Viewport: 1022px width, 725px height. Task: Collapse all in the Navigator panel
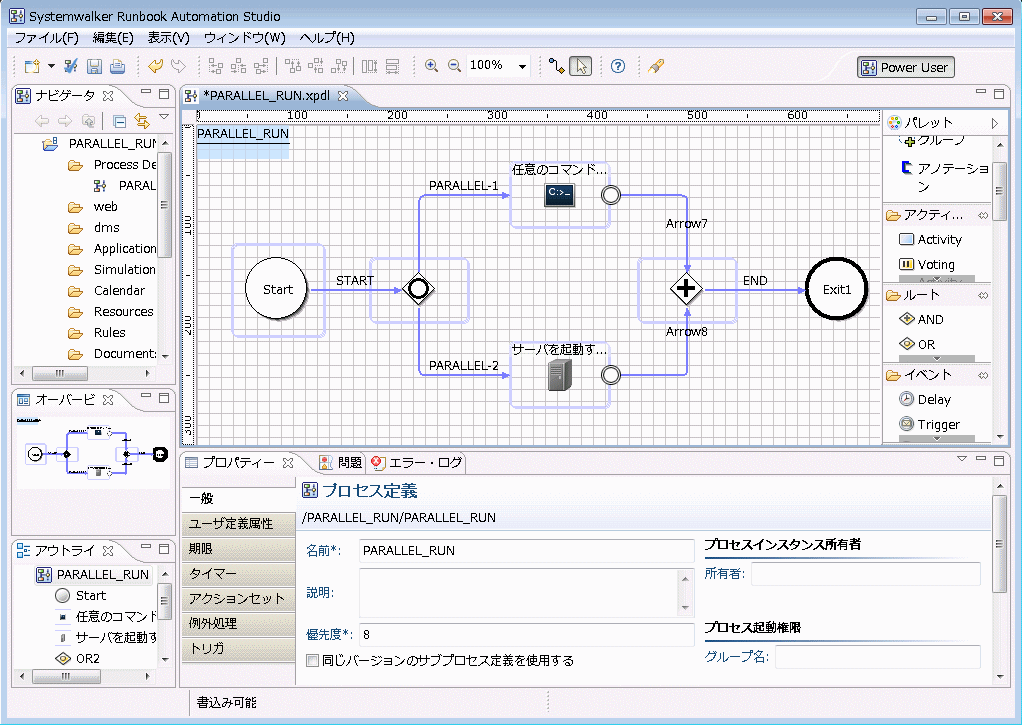(x=119, y=121)
